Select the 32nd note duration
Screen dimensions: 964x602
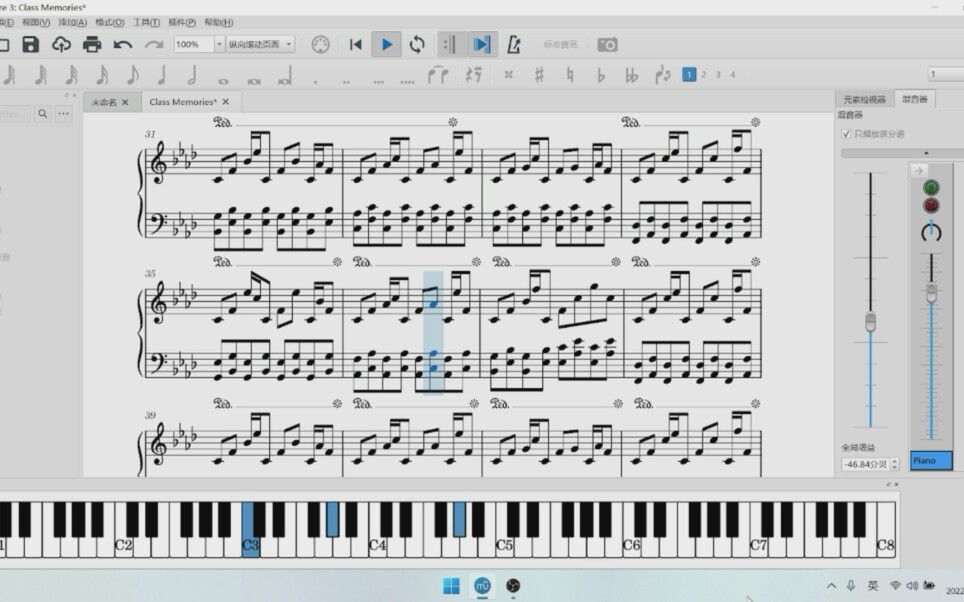71,75
